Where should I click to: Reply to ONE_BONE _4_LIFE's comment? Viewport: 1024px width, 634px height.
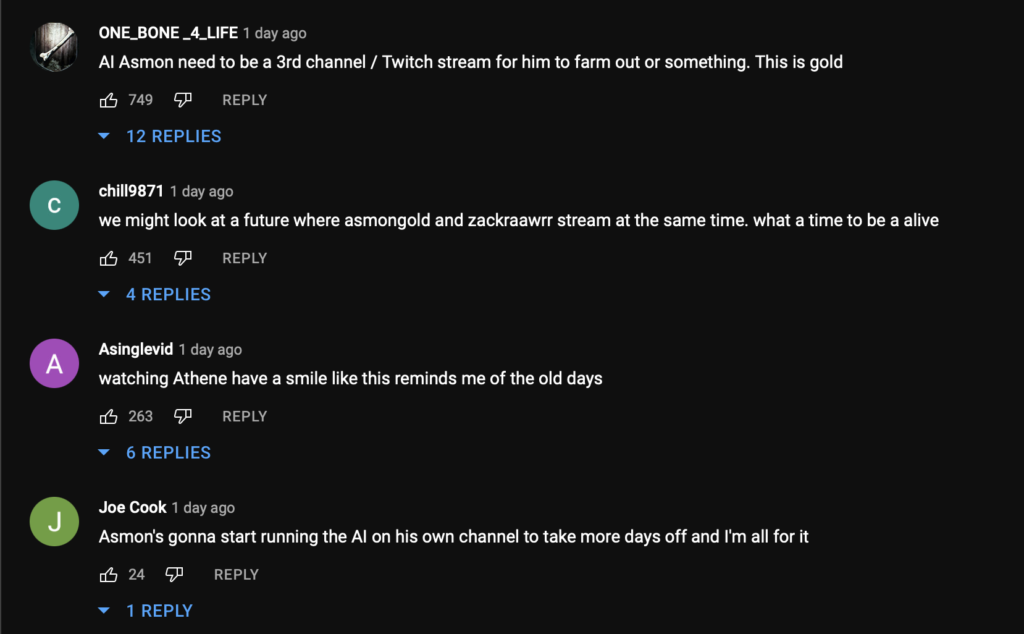pos(244,99)
